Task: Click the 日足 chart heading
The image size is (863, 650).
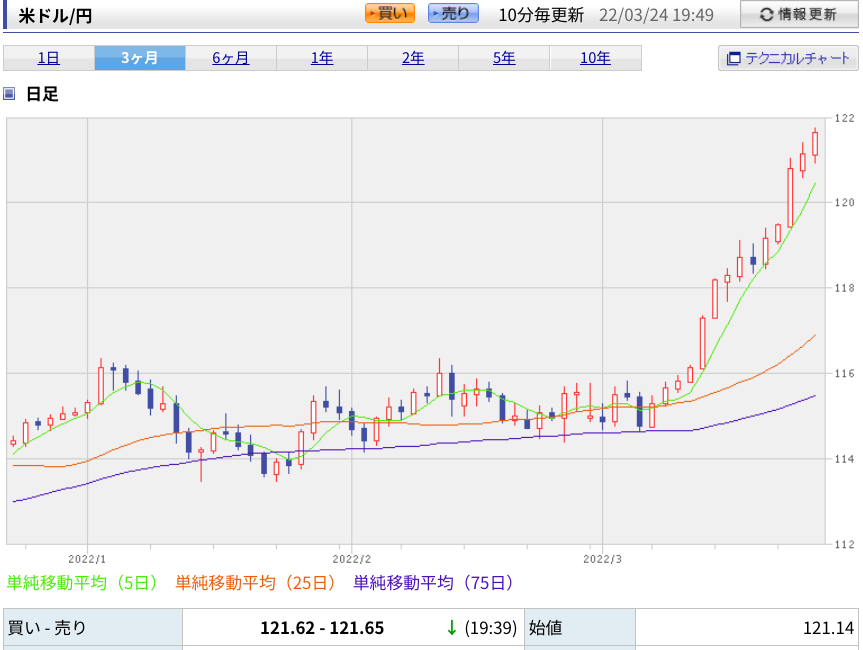Action: [42, 94]
